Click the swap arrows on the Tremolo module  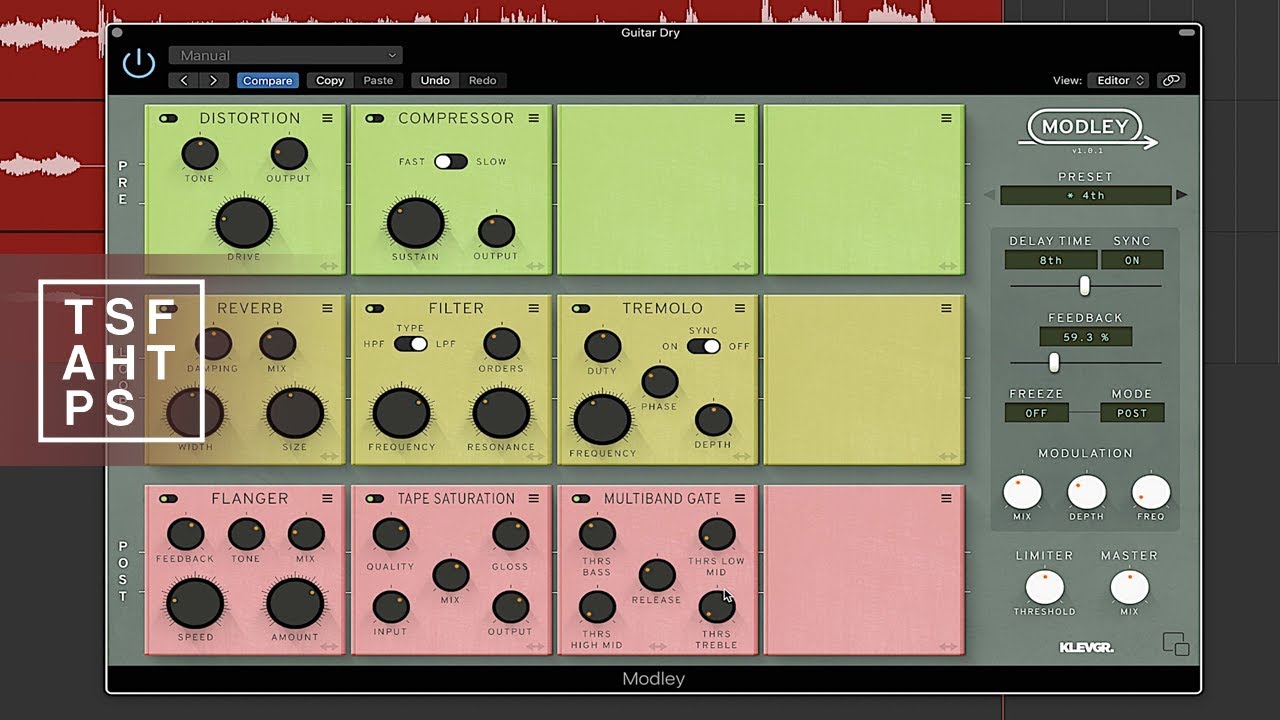pos(742,456)
